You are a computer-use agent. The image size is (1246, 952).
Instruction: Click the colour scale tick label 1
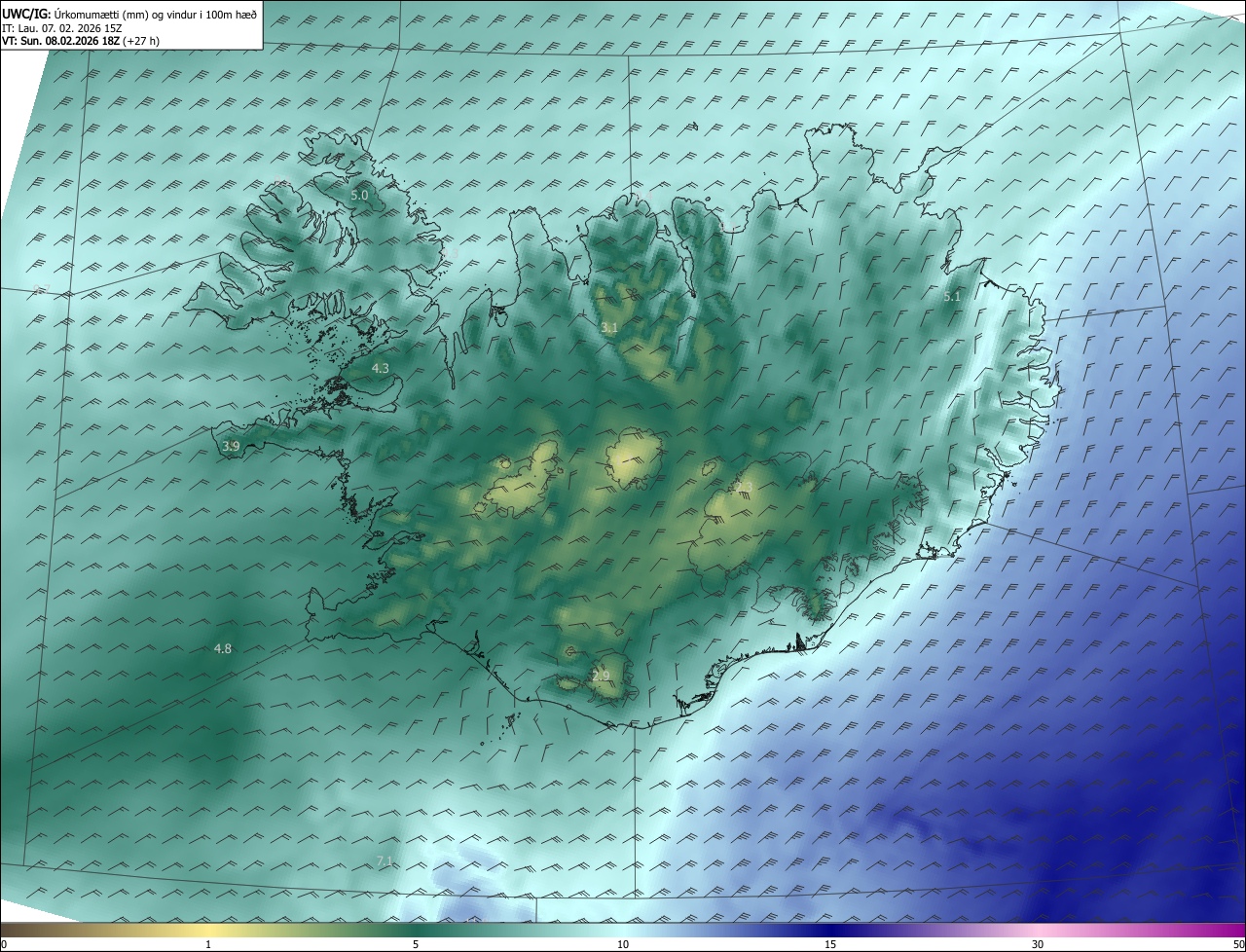208,945
